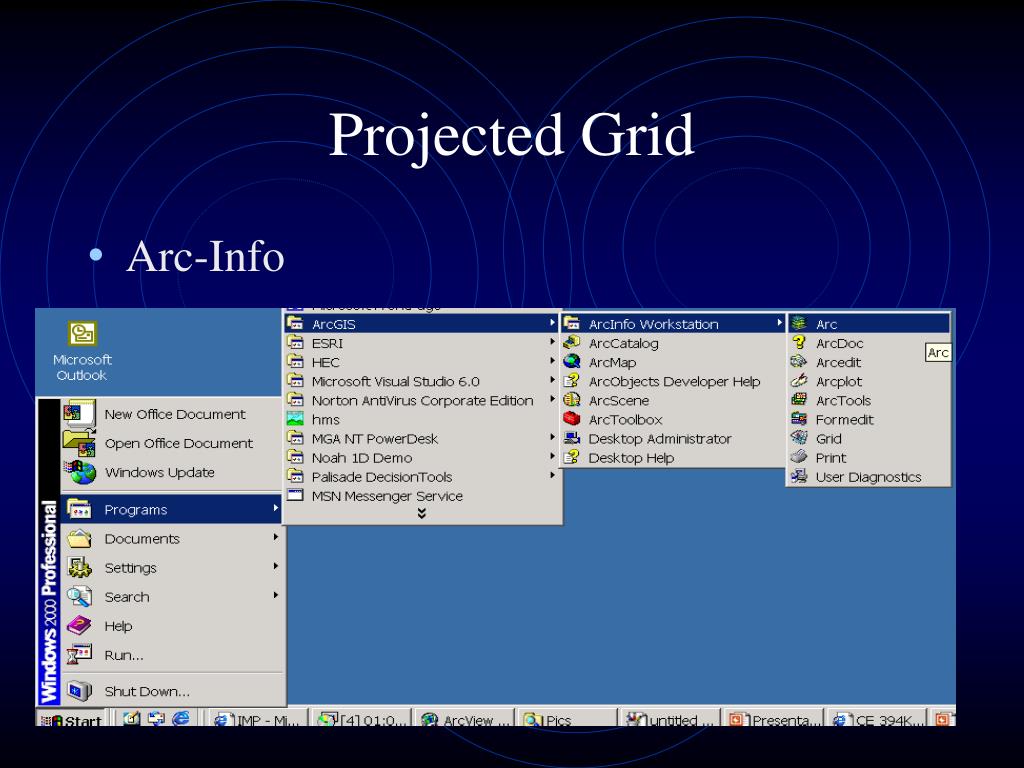1024x768 pixels.
Task: Click the ArcCatalog icon
Action: coord(571,342)
